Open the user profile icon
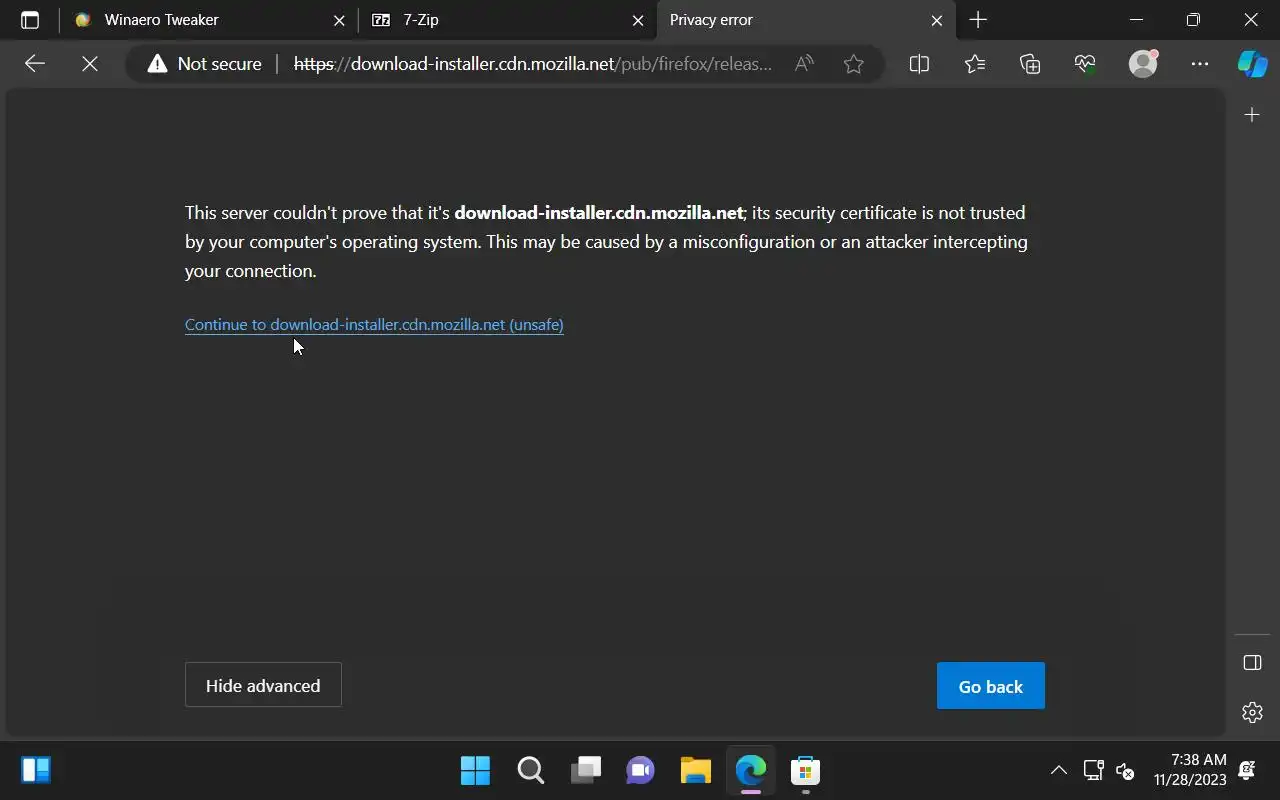The width and height of the screenshot is (1280, 800). (x=1143, y=64)
